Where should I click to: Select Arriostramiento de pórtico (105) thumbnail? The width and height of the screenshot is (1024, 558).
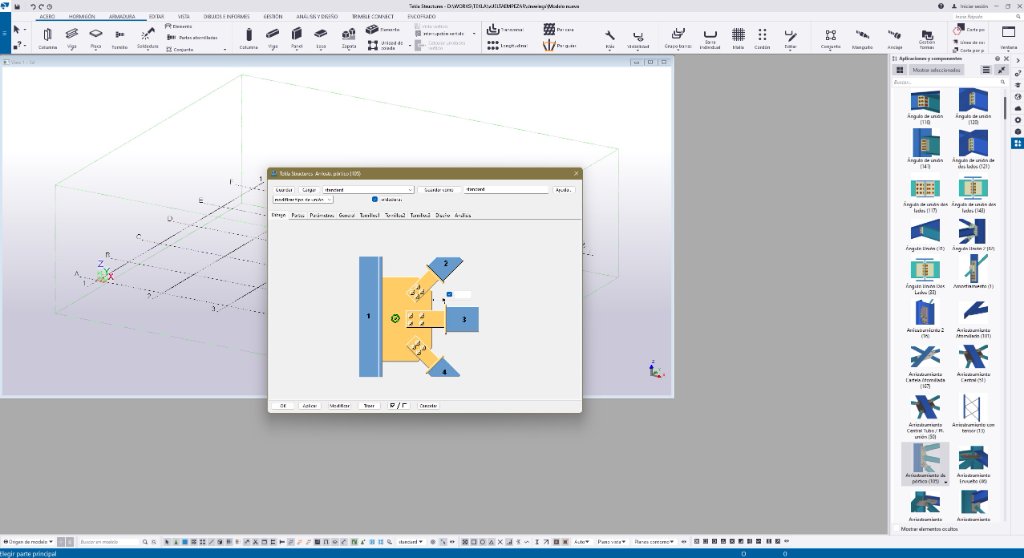[x=925, y=464]
